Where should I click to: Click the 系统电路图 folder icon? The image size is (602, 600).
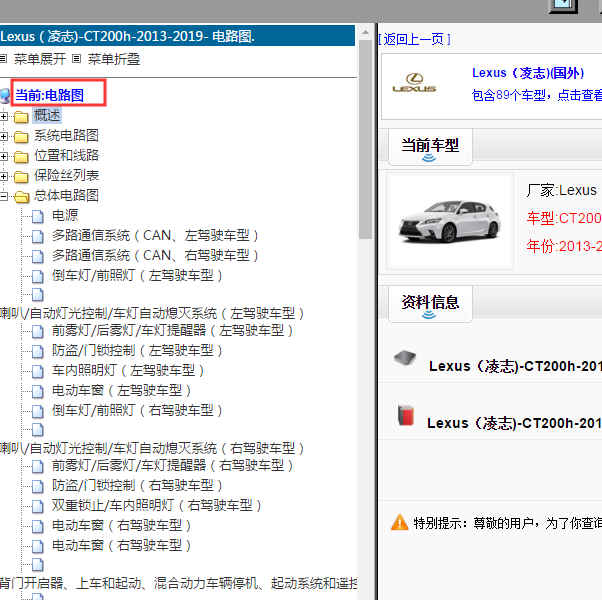pos(21,136)
